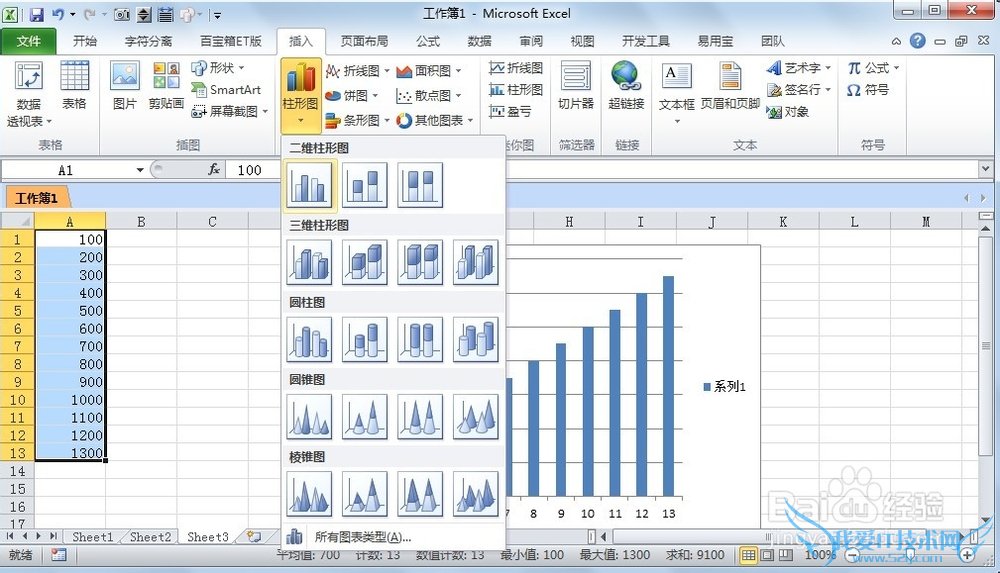Screen dimensions: 1000x573
Task: Insert a hyperlink (超链接)
Action: pos(626,86)
